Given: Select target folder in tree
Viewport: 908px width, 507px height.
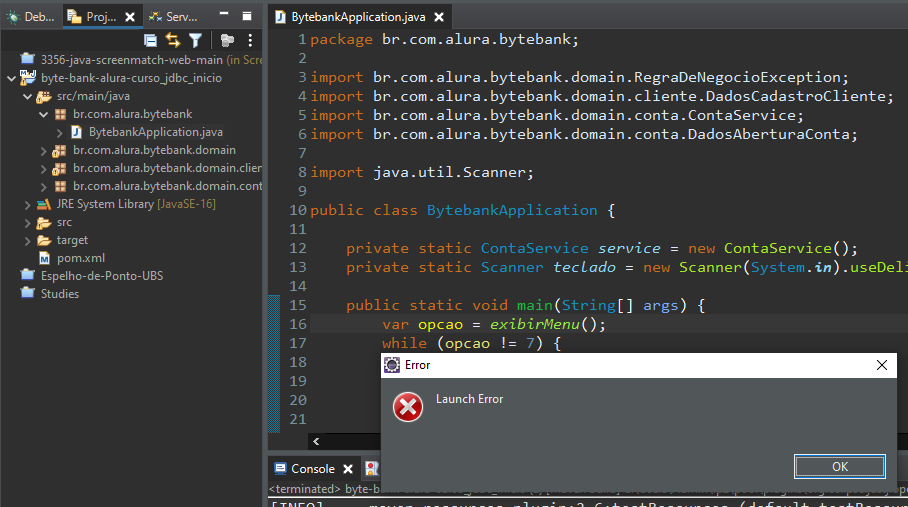Looking at the screenshot, I should (x=72, y=240).
